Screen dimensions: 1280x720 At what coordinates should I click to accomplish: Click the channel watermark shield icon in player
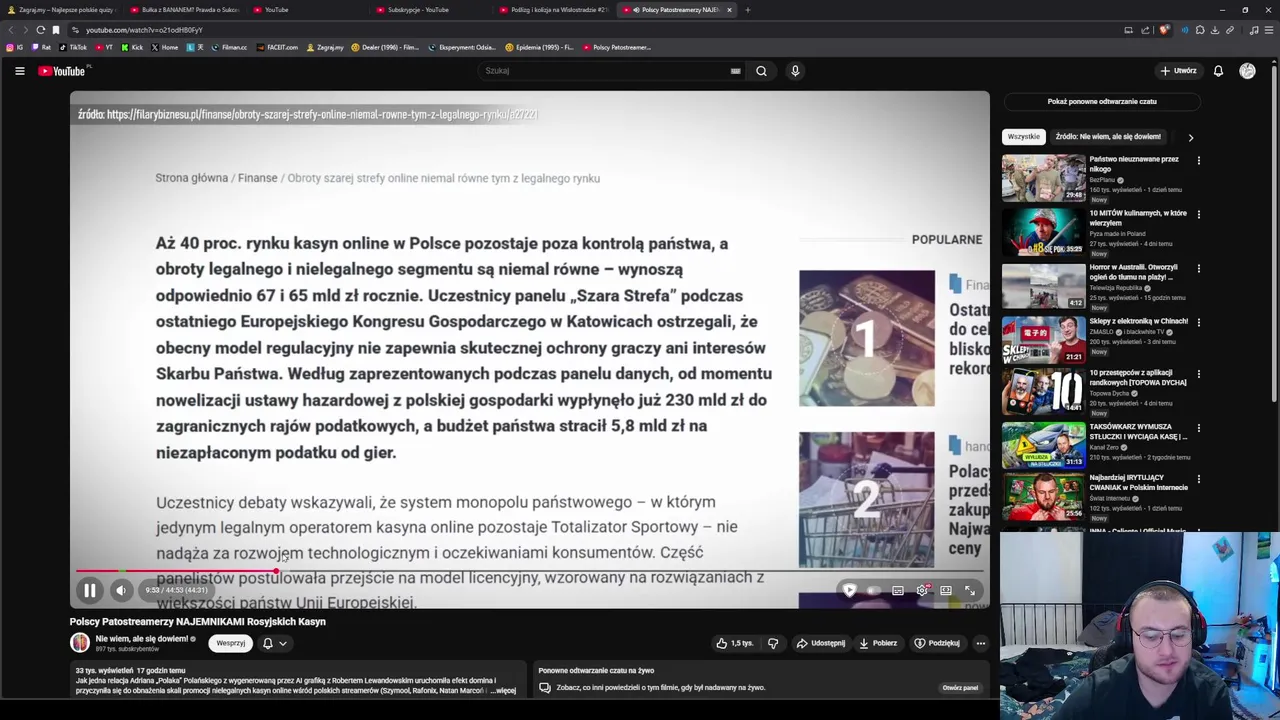849,591
